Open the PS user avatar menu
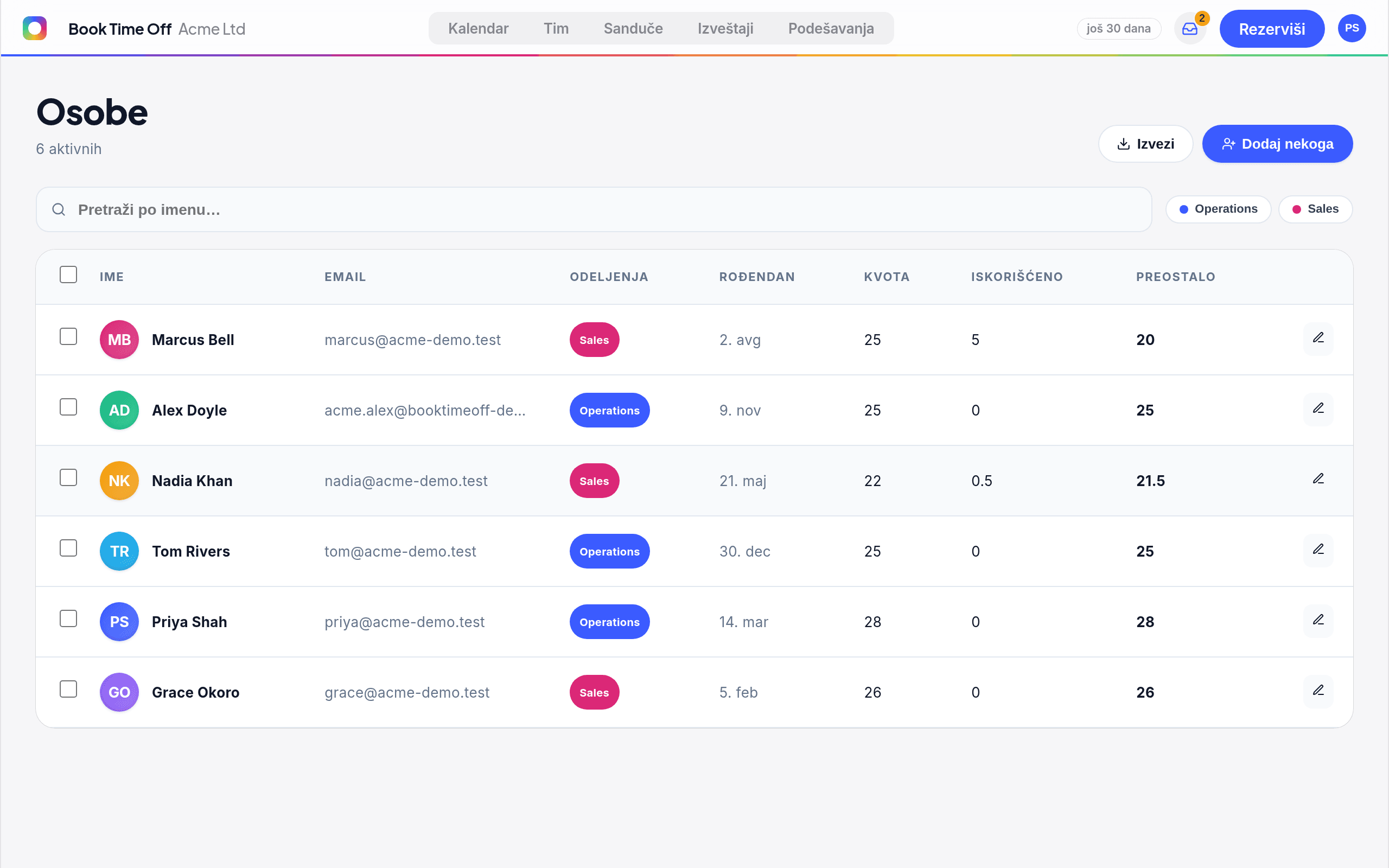Screen dimensions: 1389x868 (x=1352, y=28)
